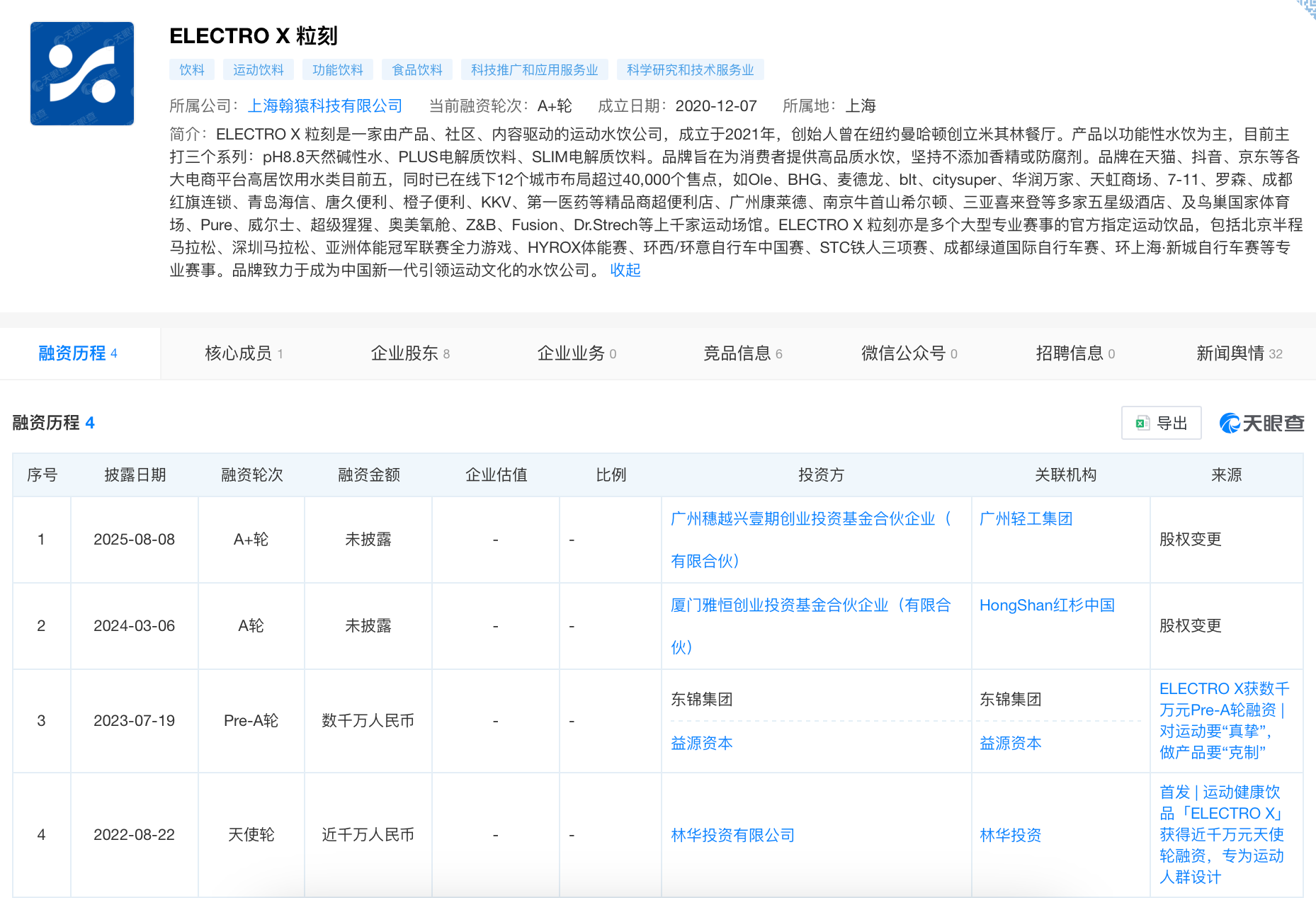Select the 运动饮料 tag
Screen dimensions: 1316x898
coord(259,70)
